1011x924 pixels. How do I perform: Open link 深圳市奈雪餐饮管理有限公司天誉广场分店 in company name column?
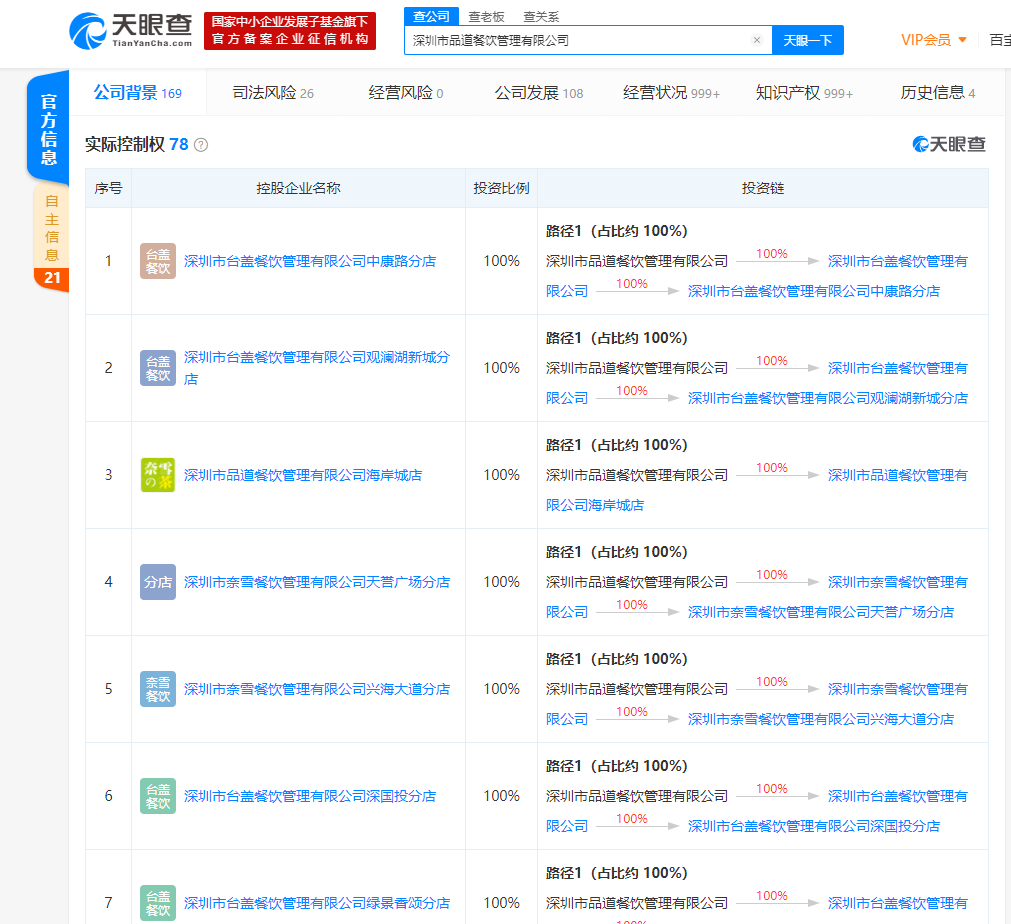317,582
